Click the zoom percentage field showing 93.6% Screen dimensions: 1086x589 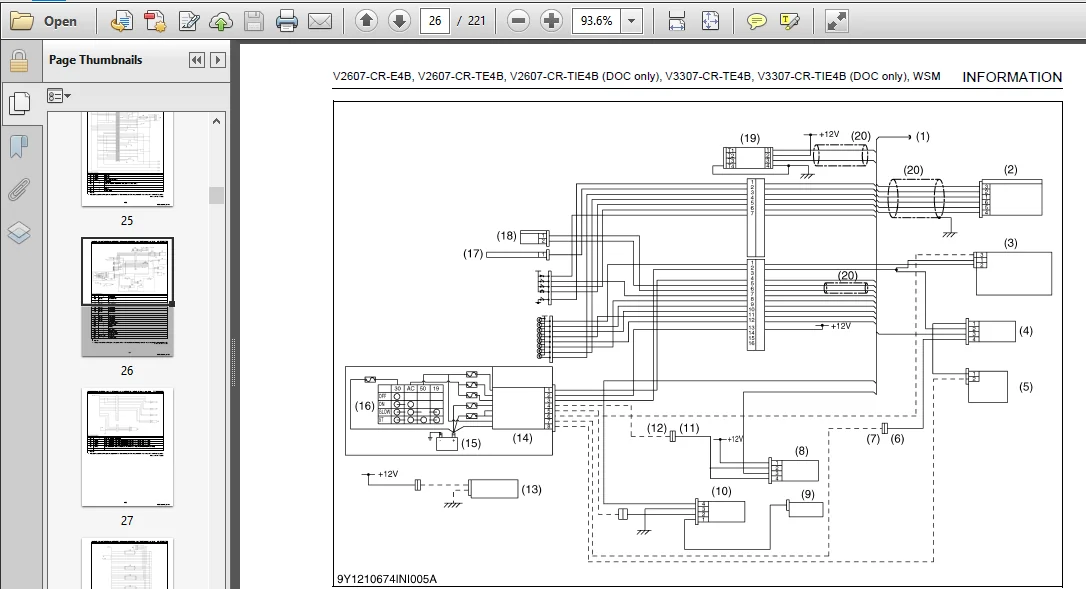tap(596, 21)
